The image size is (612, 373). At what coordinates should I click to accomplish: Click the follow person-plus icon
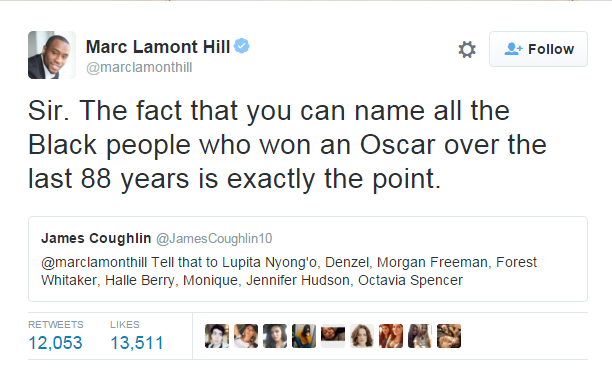point(513,49)
